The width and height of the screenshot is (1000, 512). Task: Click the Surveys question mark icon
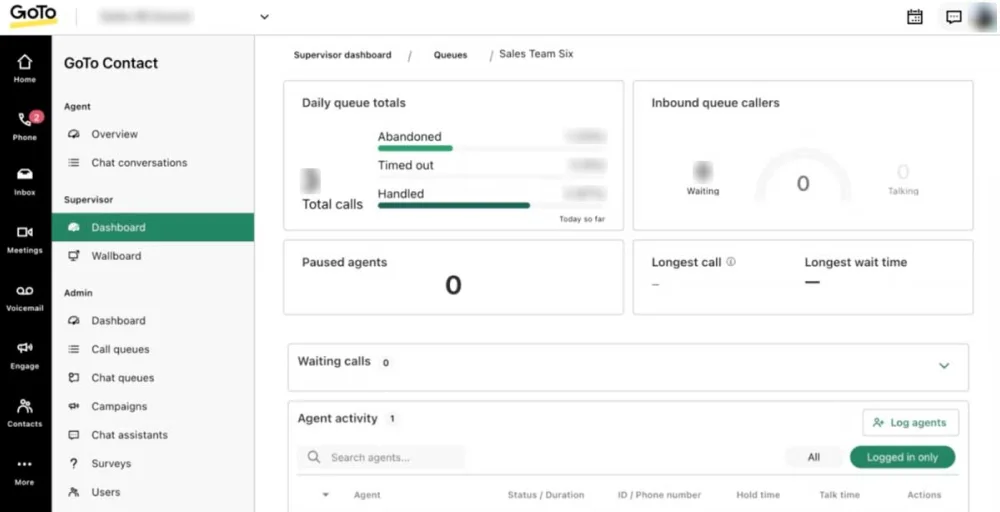[74, 464]
